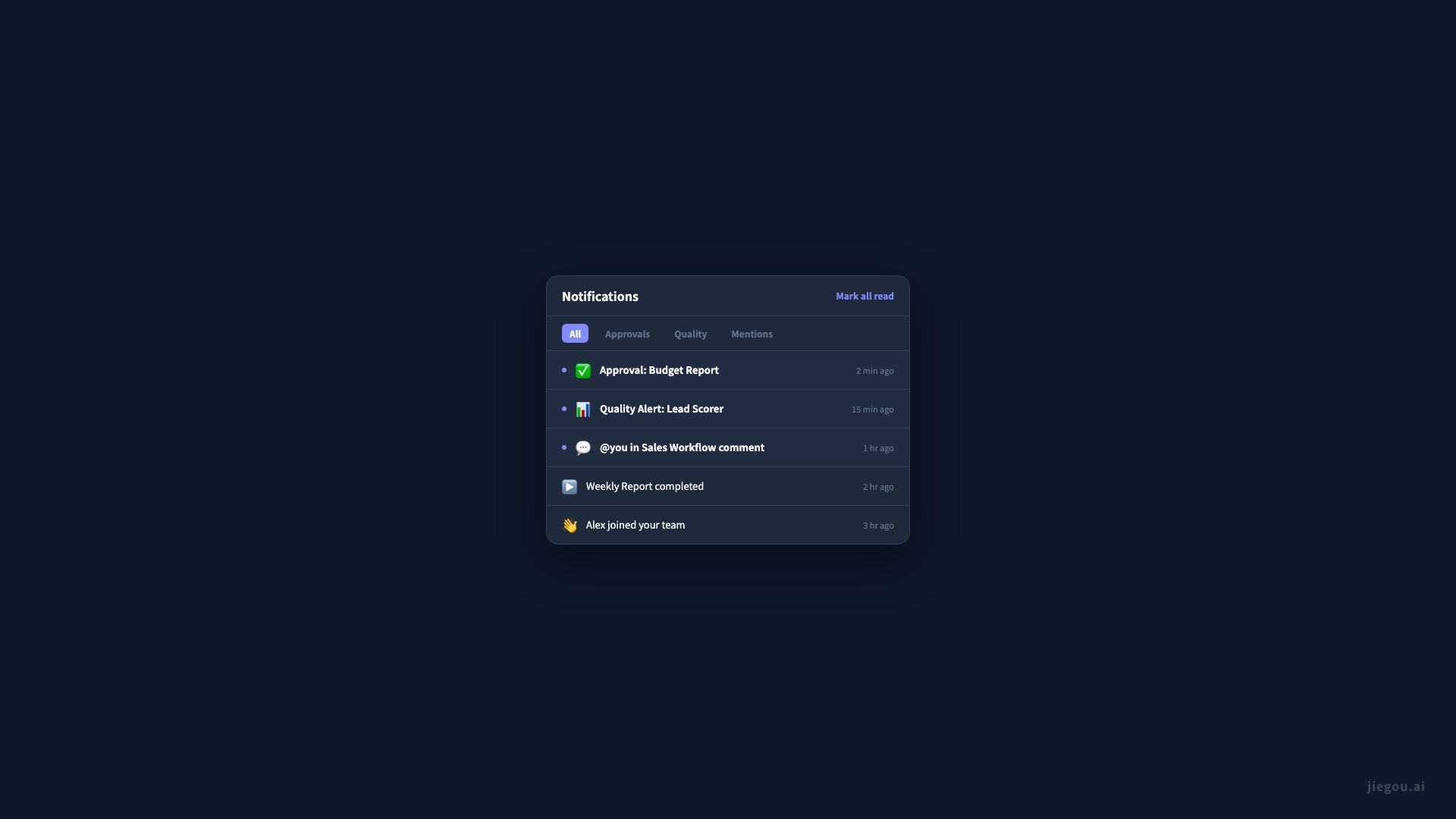Open the Approval: Budget Report notification
1456x819 pixels.
(x=728, y=370)
